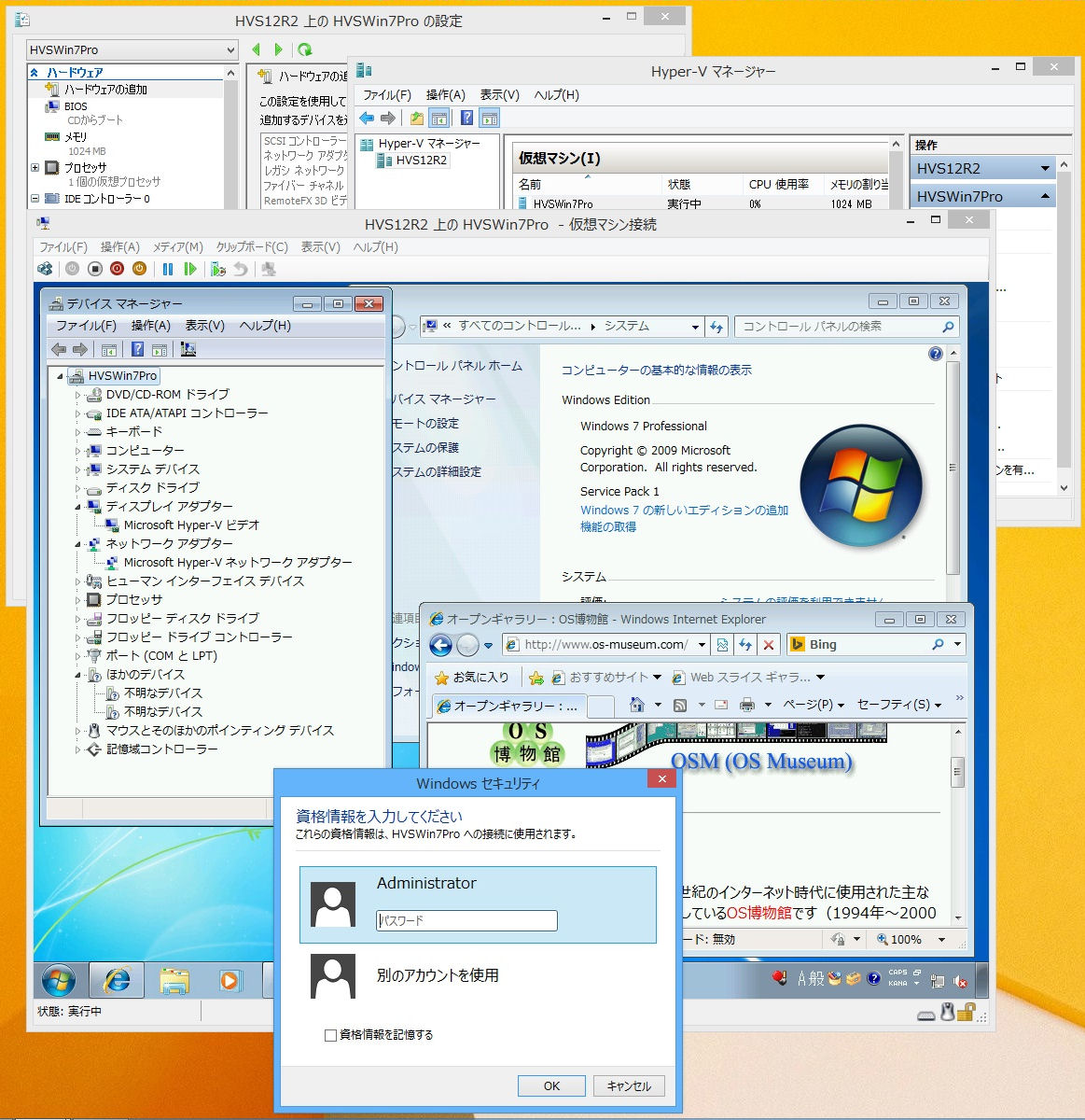Click OK in the Windows セキュリティ dialog
Viewport: 1085px width, 1120px height.
pos(551,1086)
